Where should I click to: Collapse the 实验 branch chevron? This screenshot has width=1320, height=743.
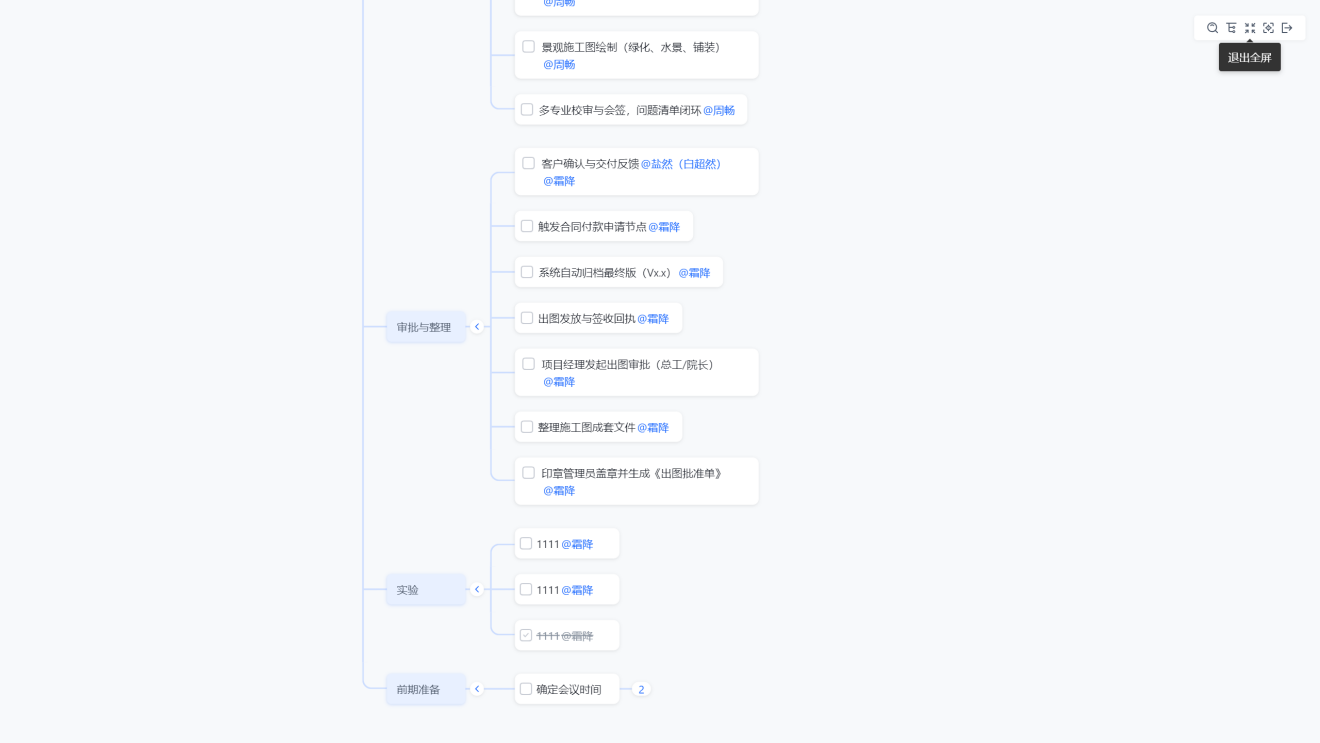477,590
